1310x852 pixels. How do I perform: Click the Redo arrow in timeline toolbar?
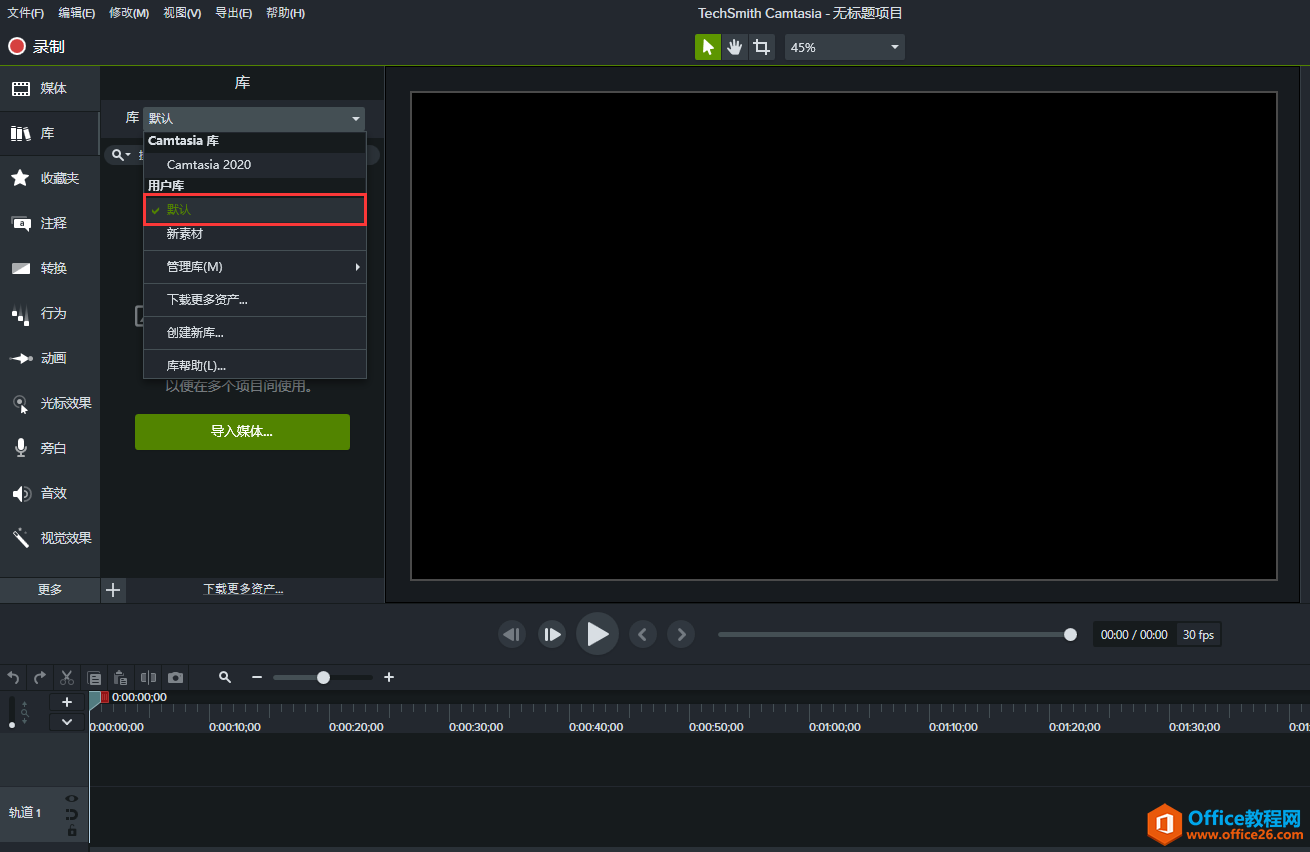(x=40, y=677)
